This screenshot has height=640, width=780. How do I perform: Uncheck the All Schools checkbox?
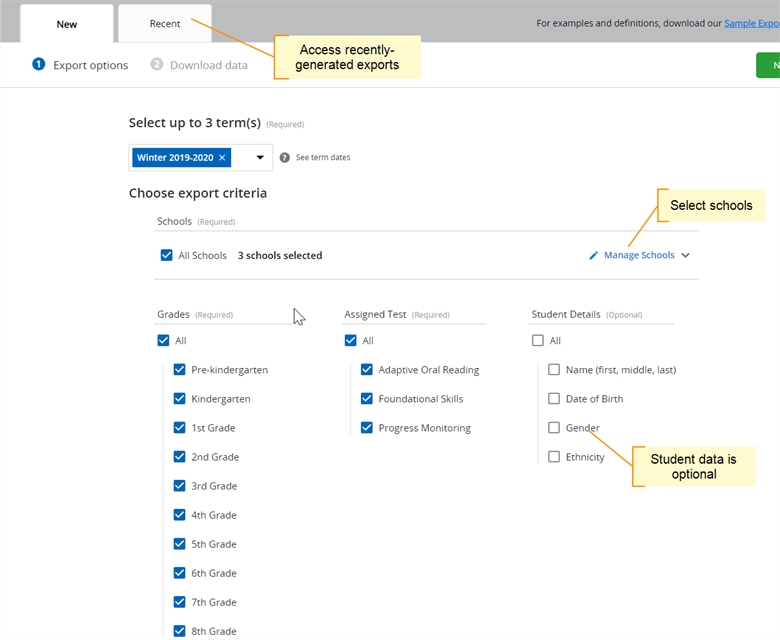point(167,256)
